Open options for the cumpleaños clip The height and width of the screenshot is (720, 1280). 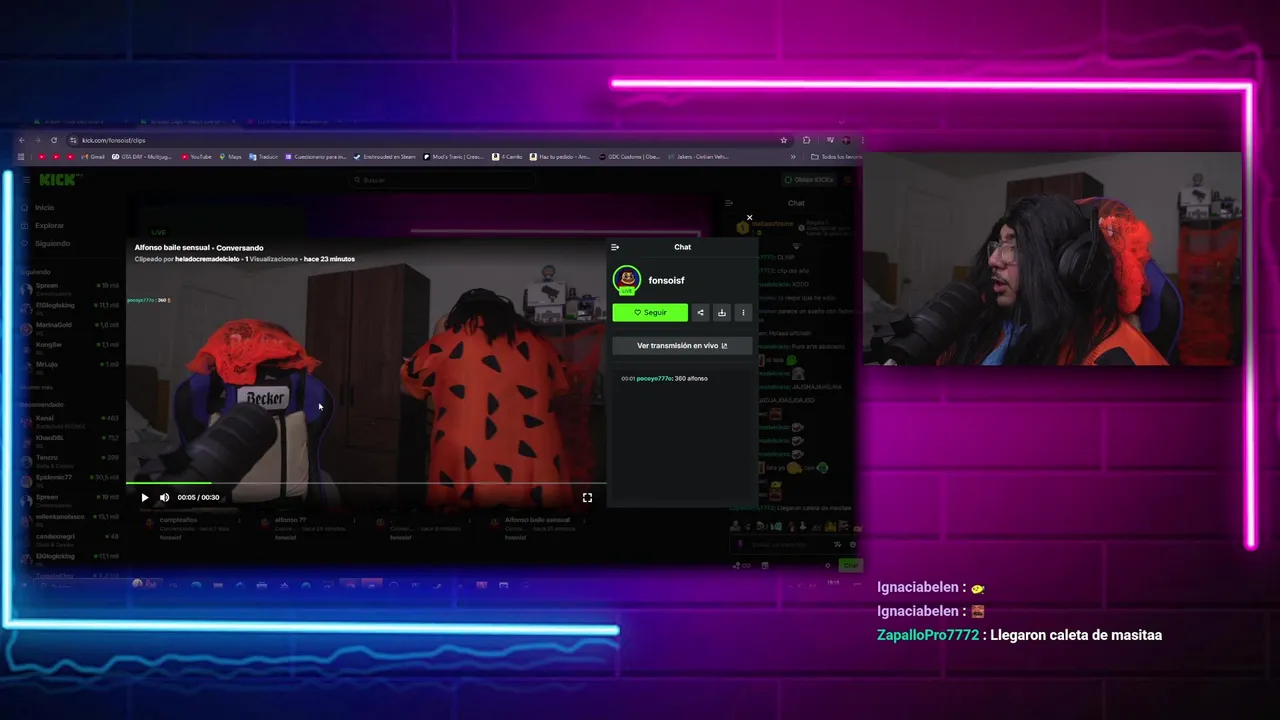click(239, 521)
